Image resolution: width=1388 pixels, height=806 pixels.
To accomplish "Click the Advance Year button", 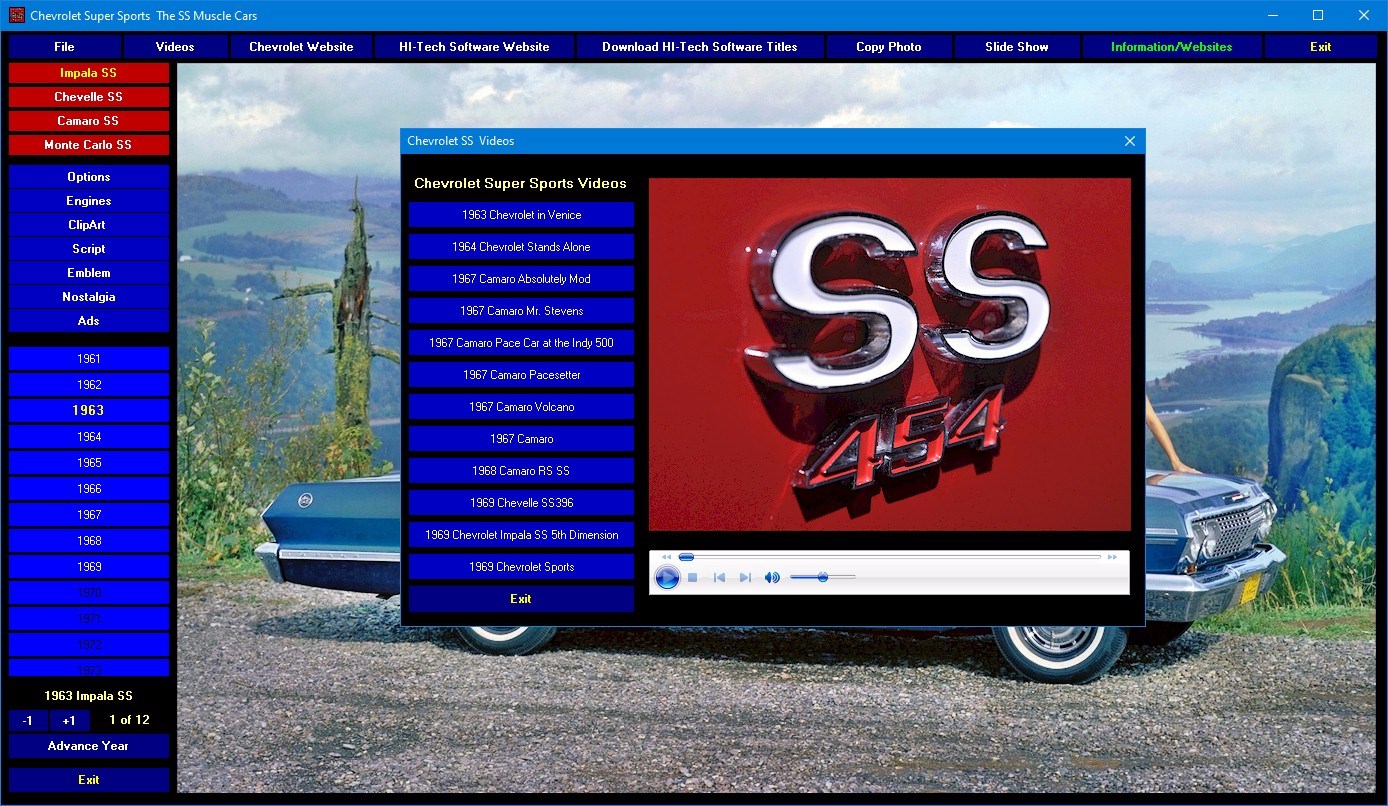I will 89,746.
